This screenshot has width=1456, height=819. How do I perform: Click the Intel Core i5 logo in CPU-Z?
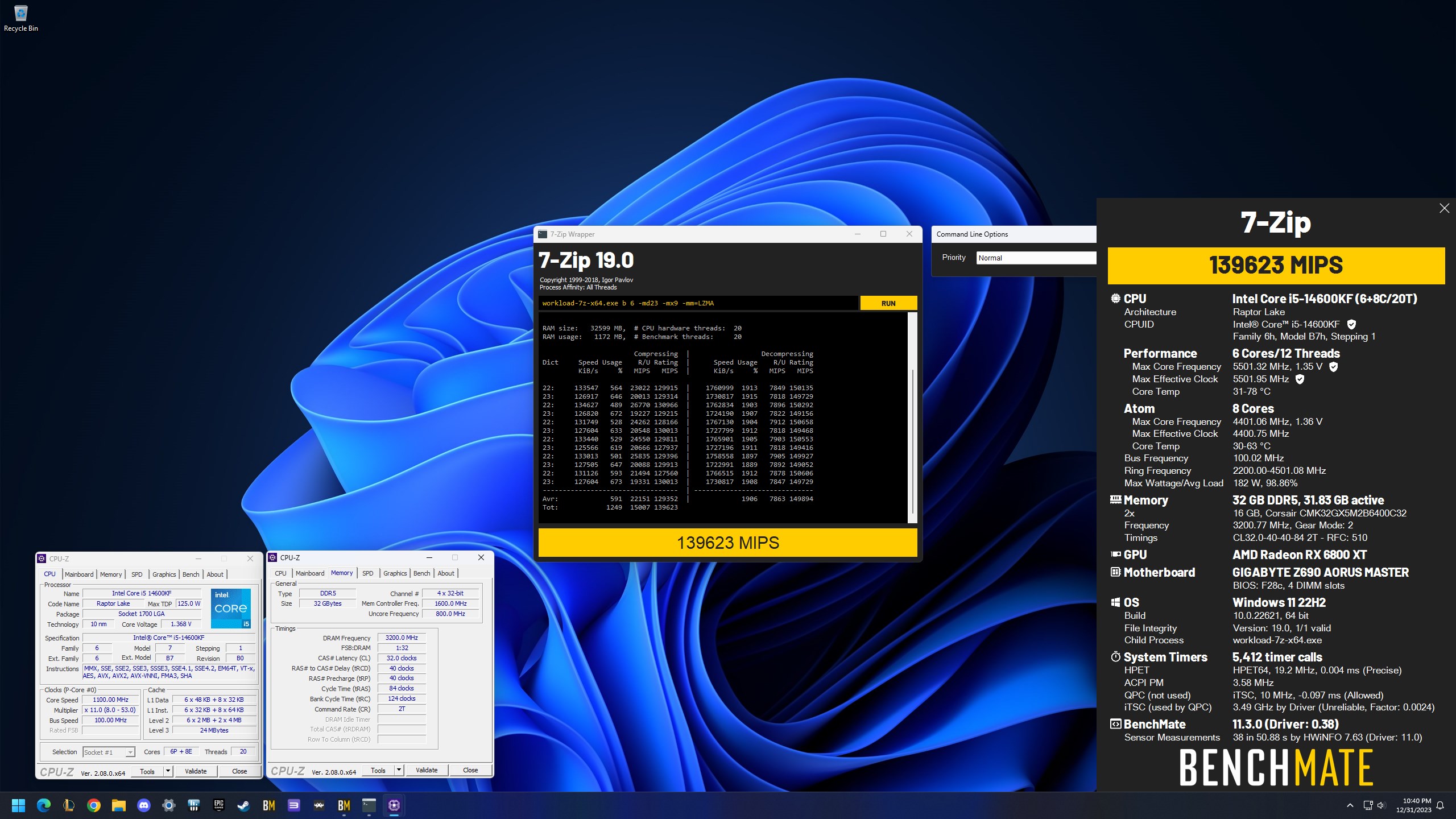pos(231,609)
